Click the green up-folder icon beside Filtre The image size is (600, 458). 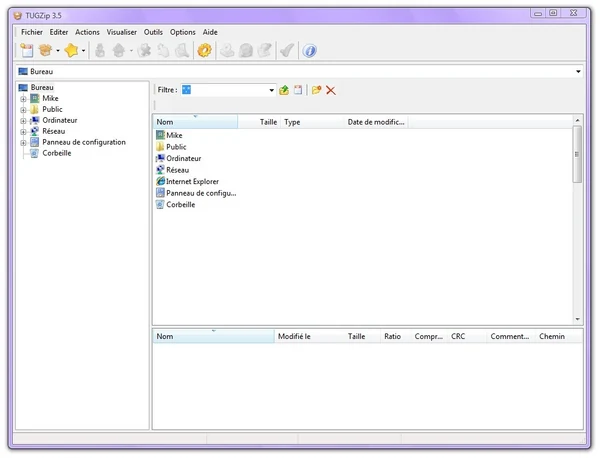click(x=284, y=90)
